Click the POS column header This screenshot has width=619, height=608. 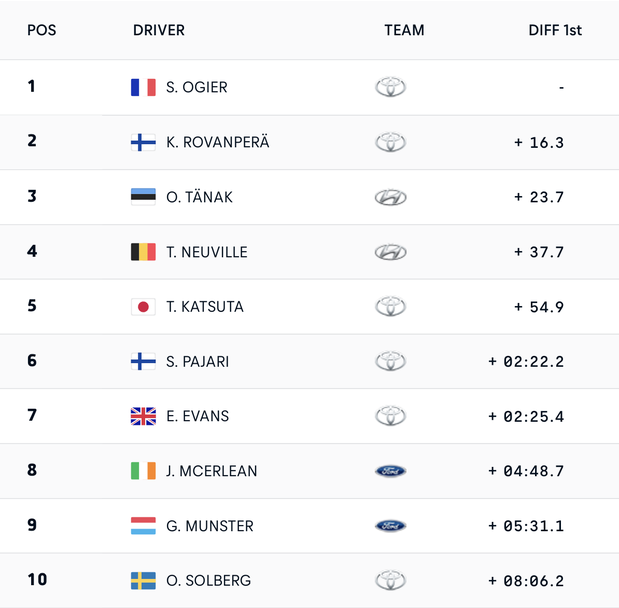tap(41, 30)
